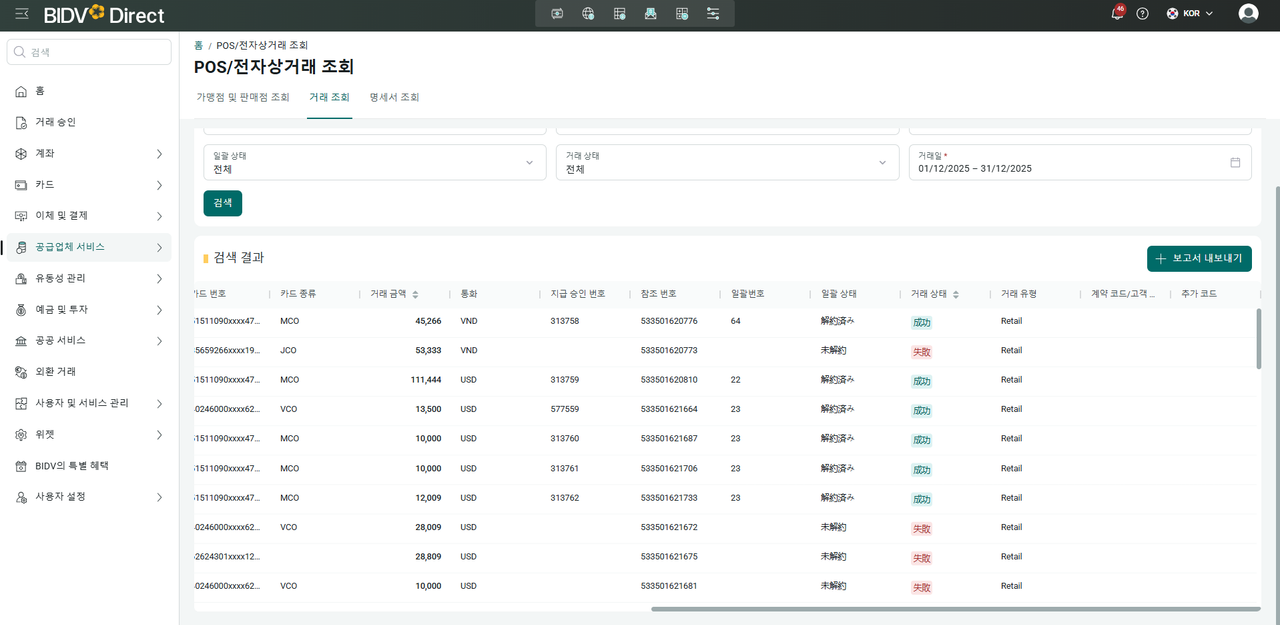
Task: Open calendar icon in 거래일 field
Action: tap(1235, 162)
